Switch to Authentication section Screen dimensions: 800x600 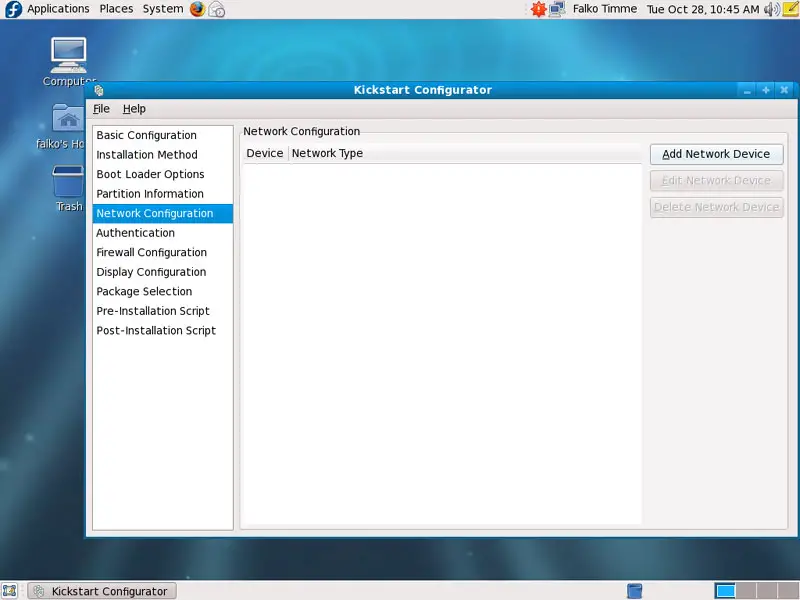(x=163, y=233)
